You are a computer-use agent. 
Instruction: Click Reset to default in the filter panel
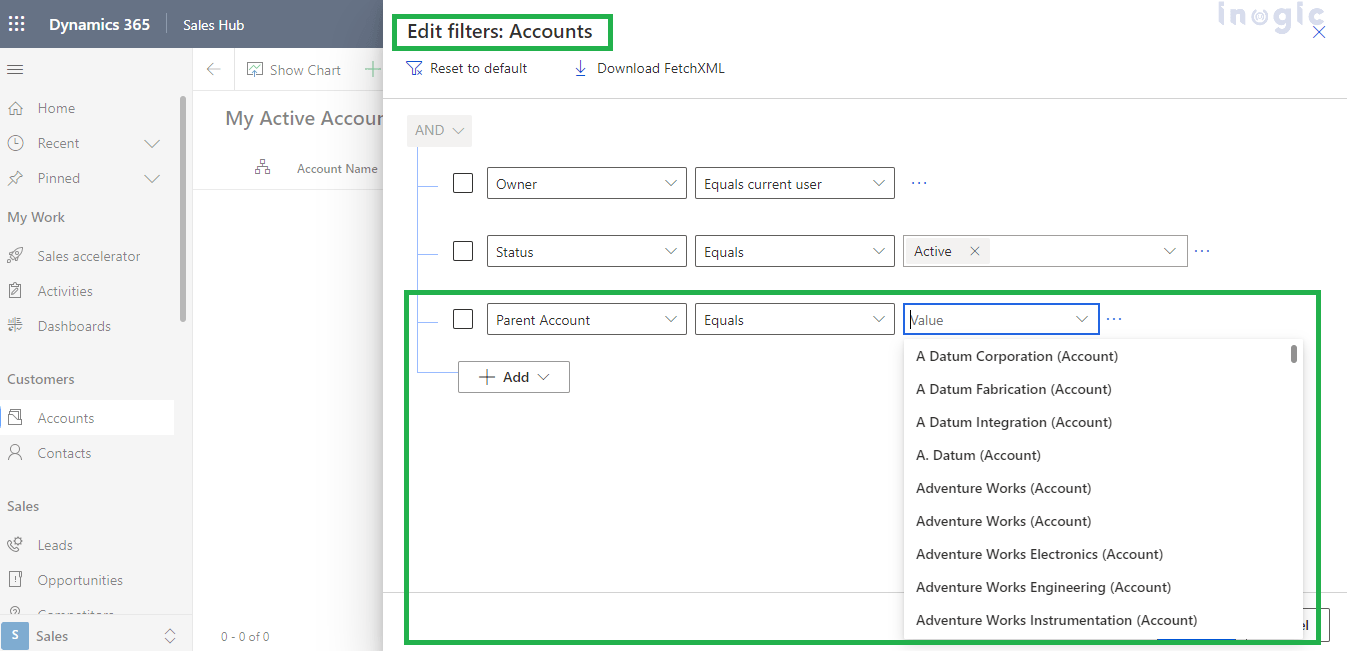(x=467, y=68)
